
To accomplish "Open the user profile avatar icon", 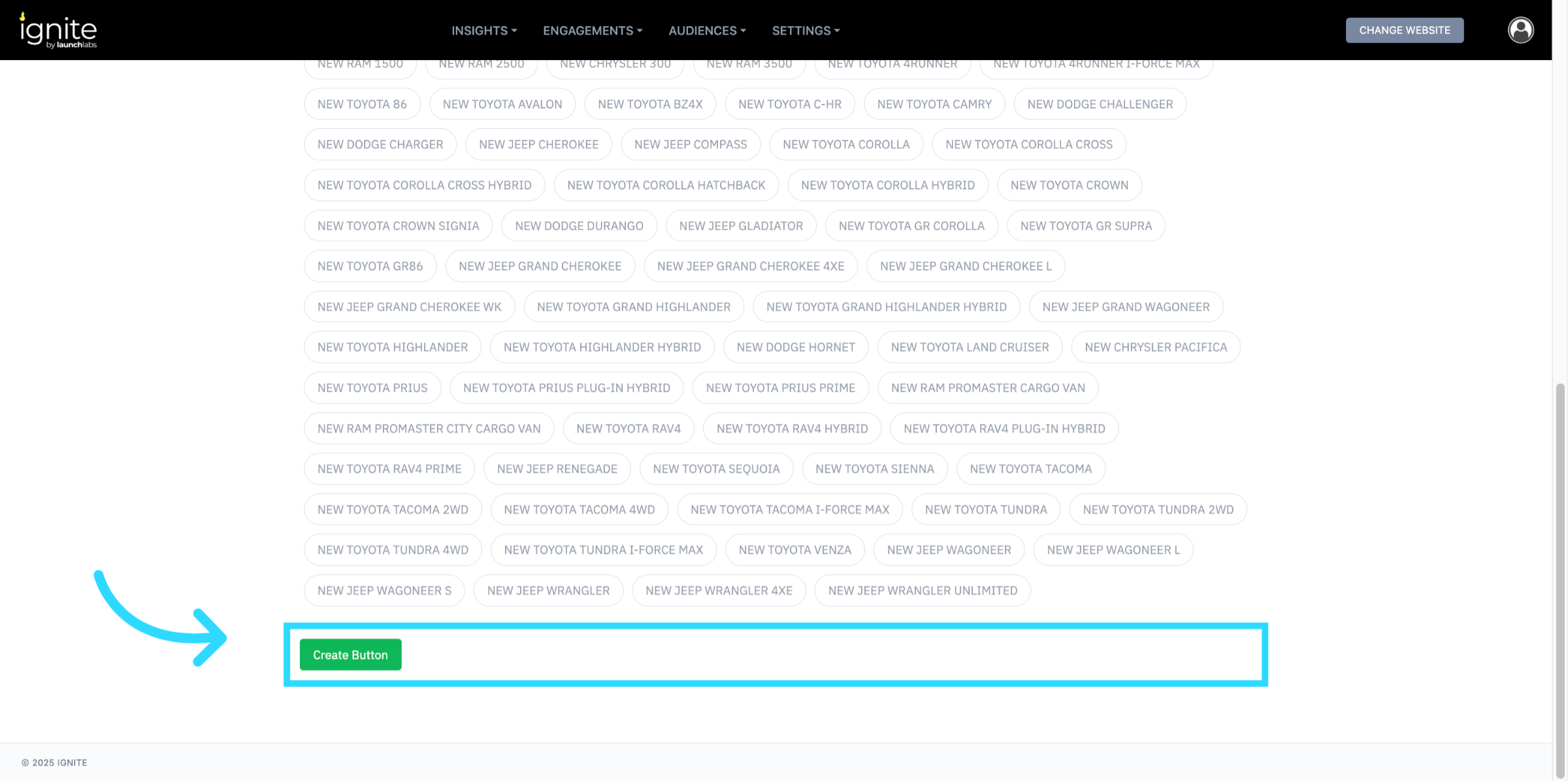I will tap(1520, 30).
